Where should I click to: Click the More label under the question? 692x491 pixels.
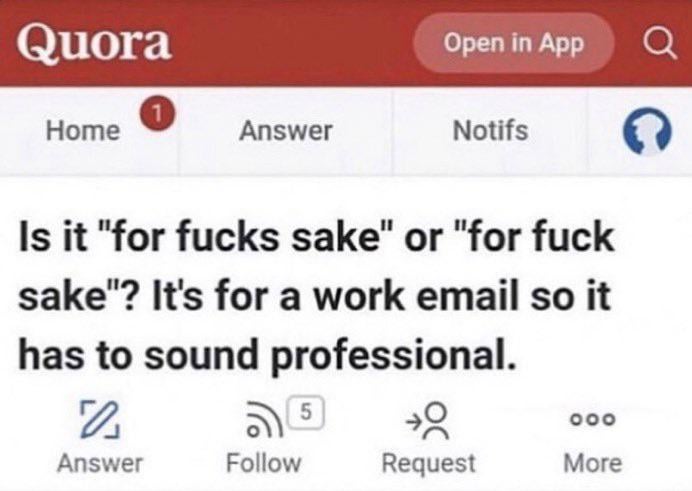pyautogui.click(x=592, y=463)
